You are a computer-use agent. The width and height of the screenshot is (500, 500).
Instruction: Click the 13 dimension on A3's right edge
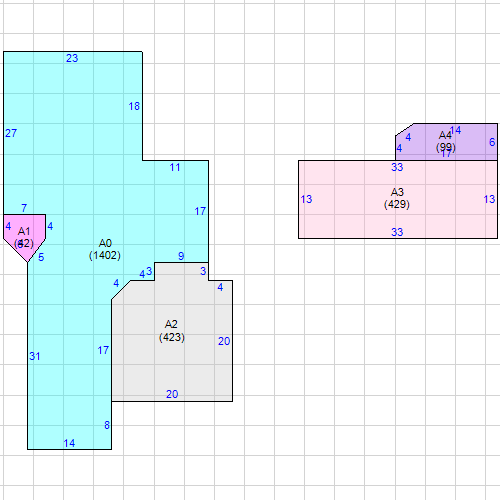[489, 199]
